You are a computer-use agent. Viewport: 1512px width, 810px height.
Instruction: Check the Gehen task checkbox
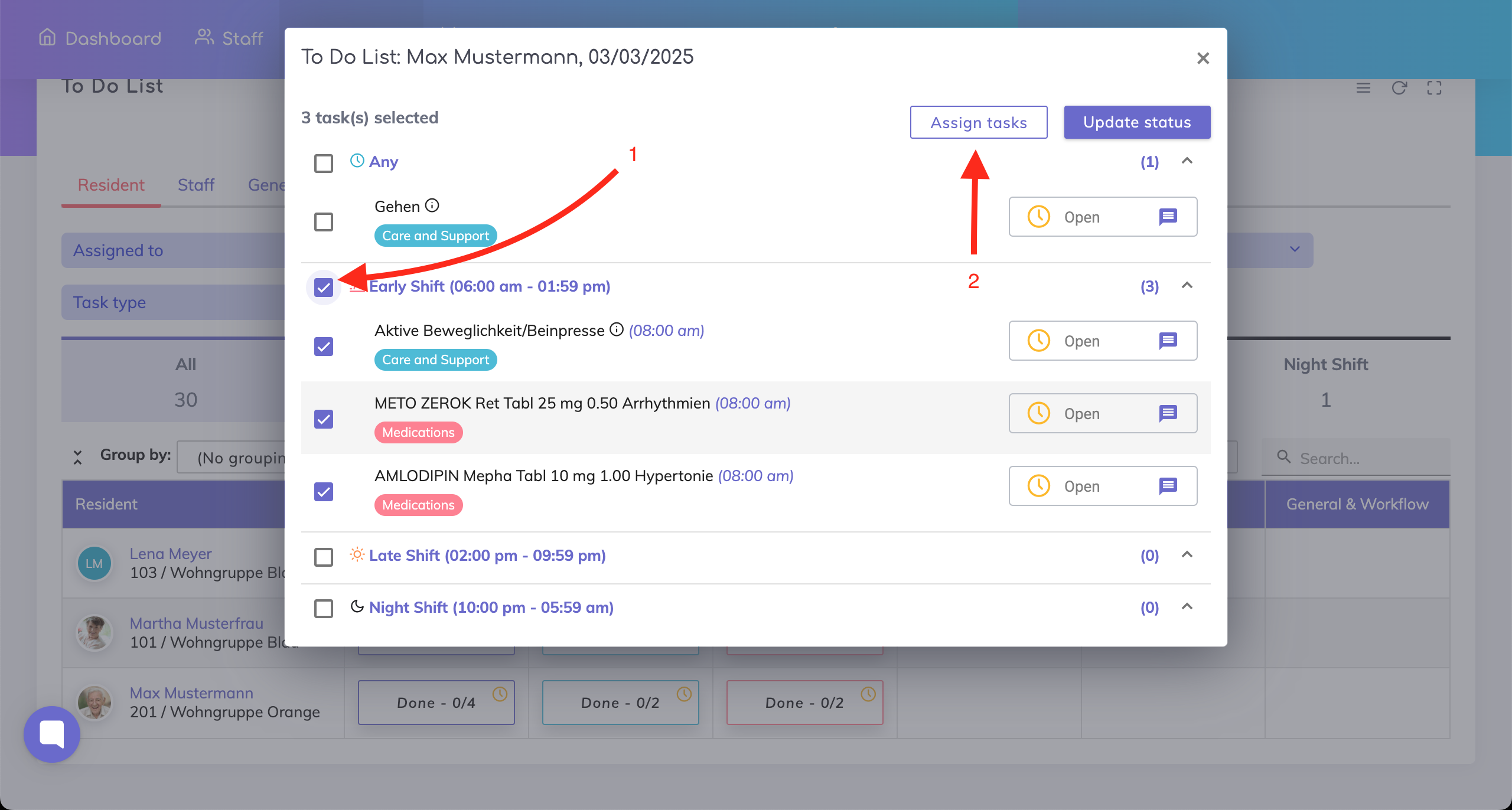pos(324,222)
